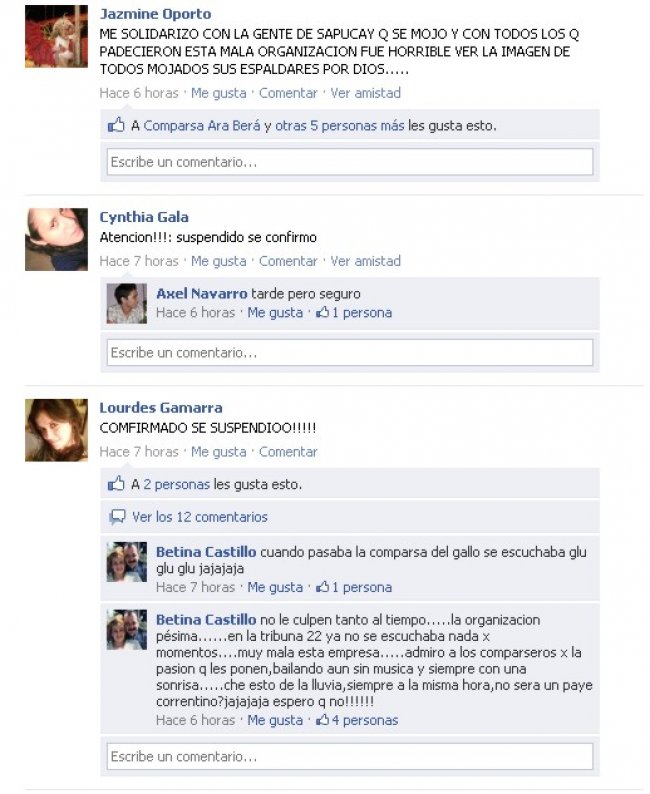Click 'Comentar' on Cynthia Gala's post
The image size is (650, 794).
coord(288,261)
